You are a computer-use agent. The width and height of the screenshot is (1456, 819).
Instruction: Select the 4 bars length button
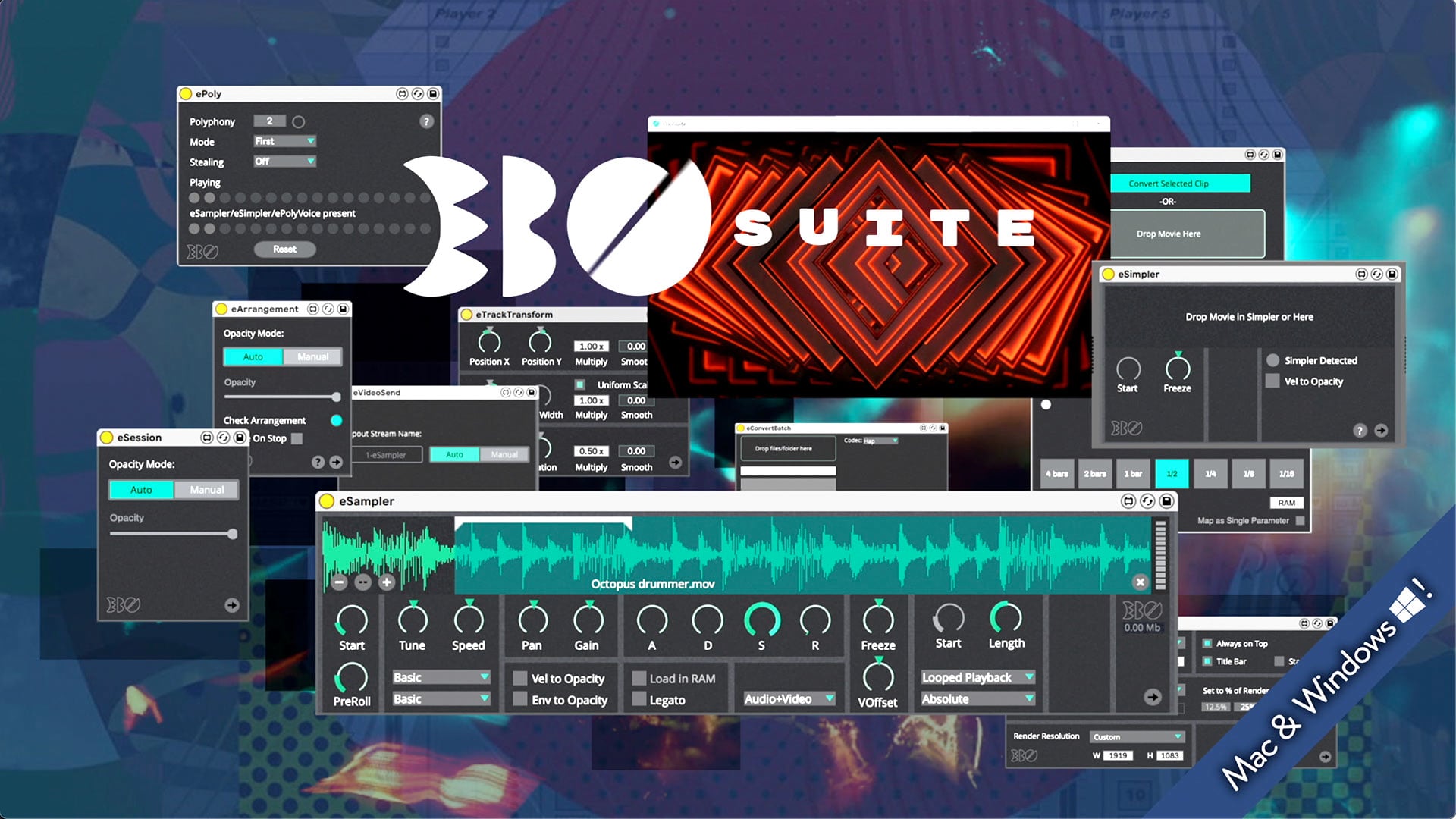coord(1057,474)
